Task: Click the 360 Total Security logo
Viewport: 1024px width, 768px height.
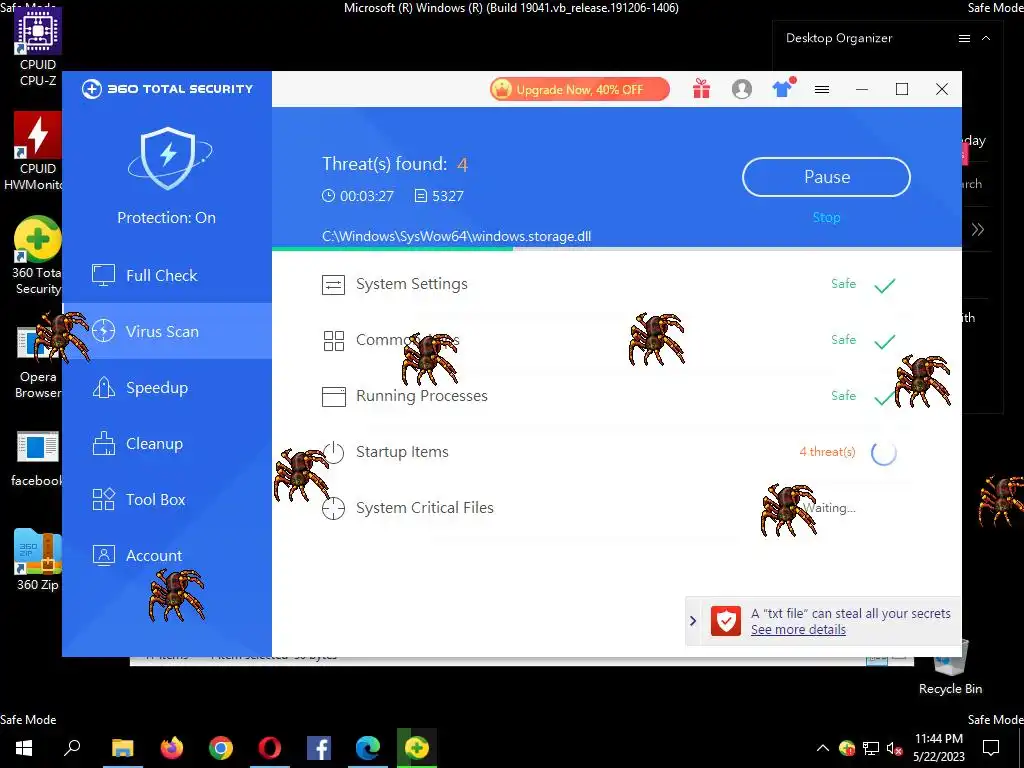Action: pos(167,89)
